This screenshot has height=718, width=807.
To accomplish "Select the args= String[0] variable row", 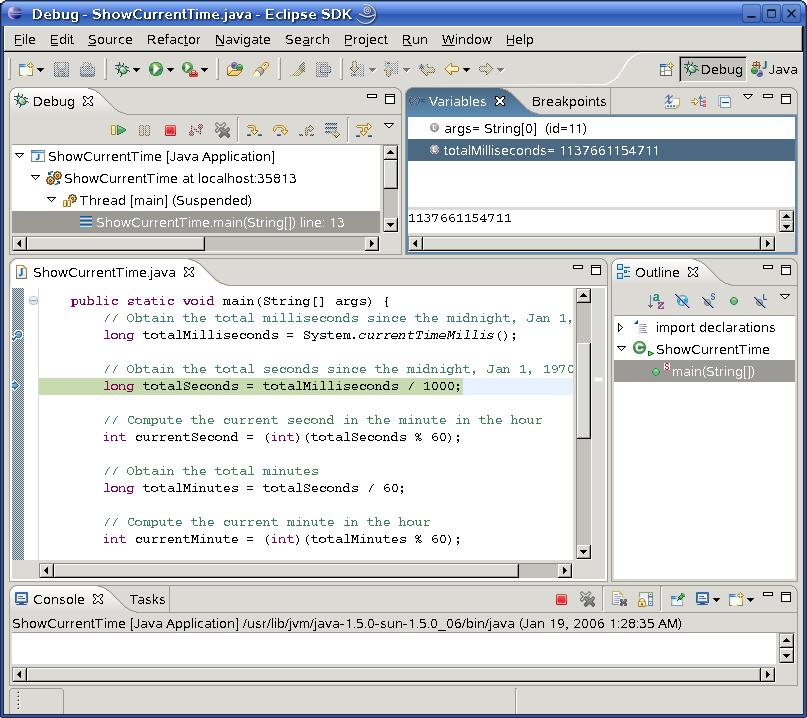I will click(x=601, y=128).
